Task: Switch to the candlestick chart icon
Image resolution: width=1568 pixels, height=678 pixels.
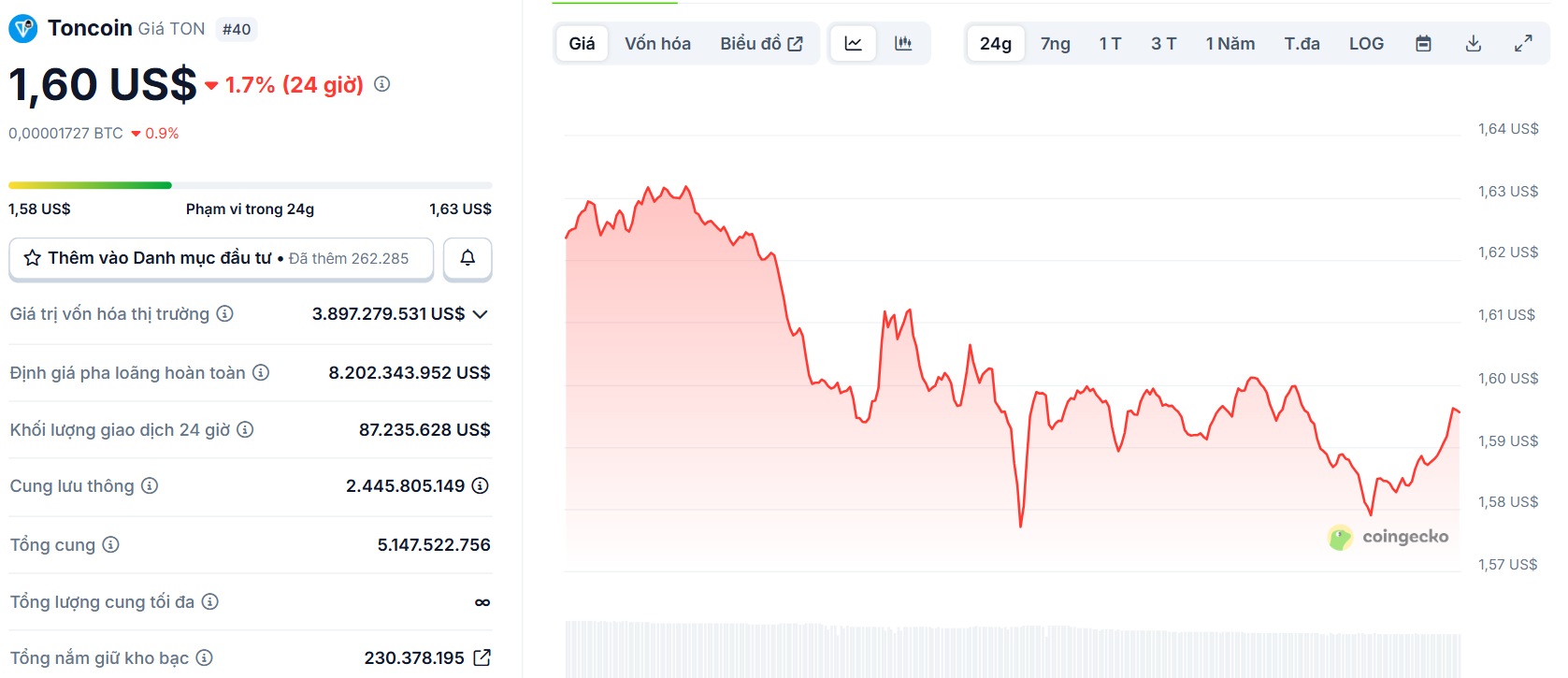Action: click(x=902, y=42)
